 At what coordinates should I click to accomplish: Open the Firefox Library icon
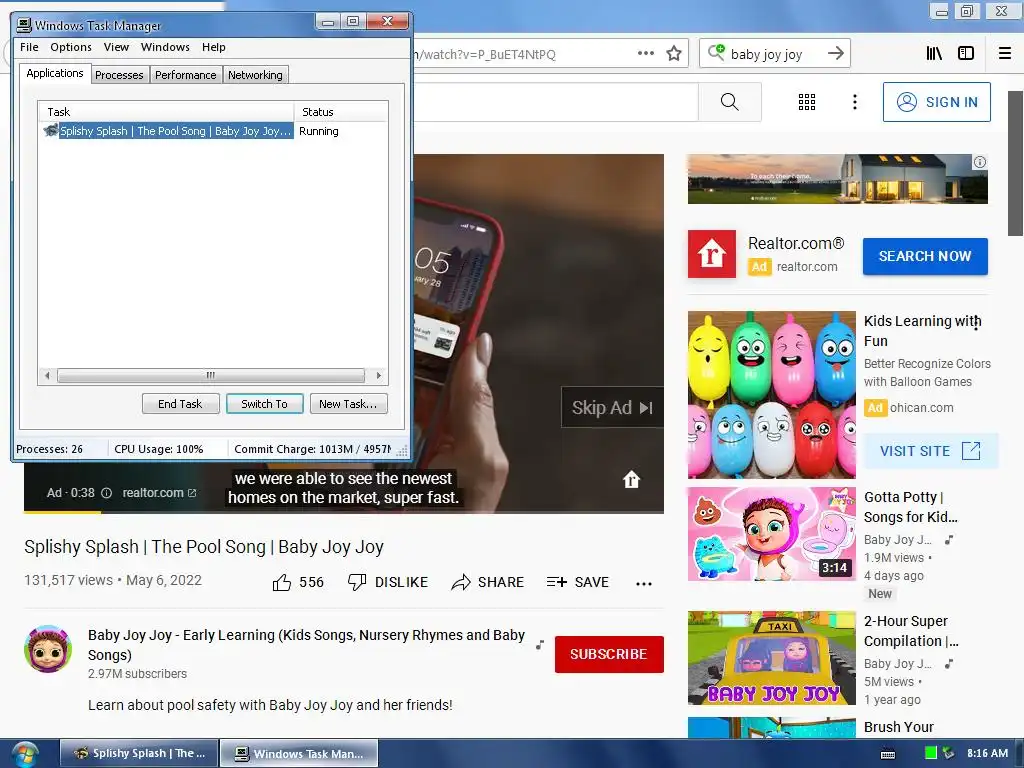coord(934,54)
